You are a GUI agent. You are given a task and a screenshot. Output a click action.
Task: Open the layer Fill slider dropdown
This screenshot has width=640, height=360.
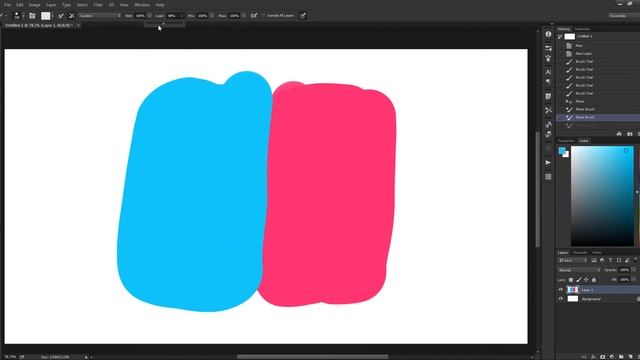point(634,280)
